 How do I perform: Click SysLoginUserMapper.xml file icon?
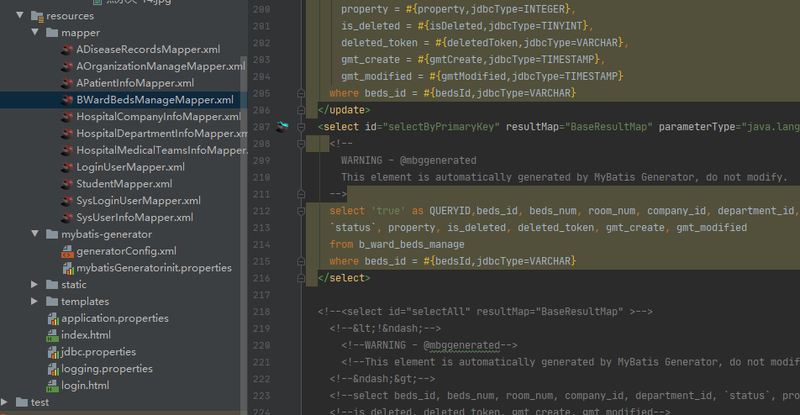pyautogui.click(x=67, y=201)
